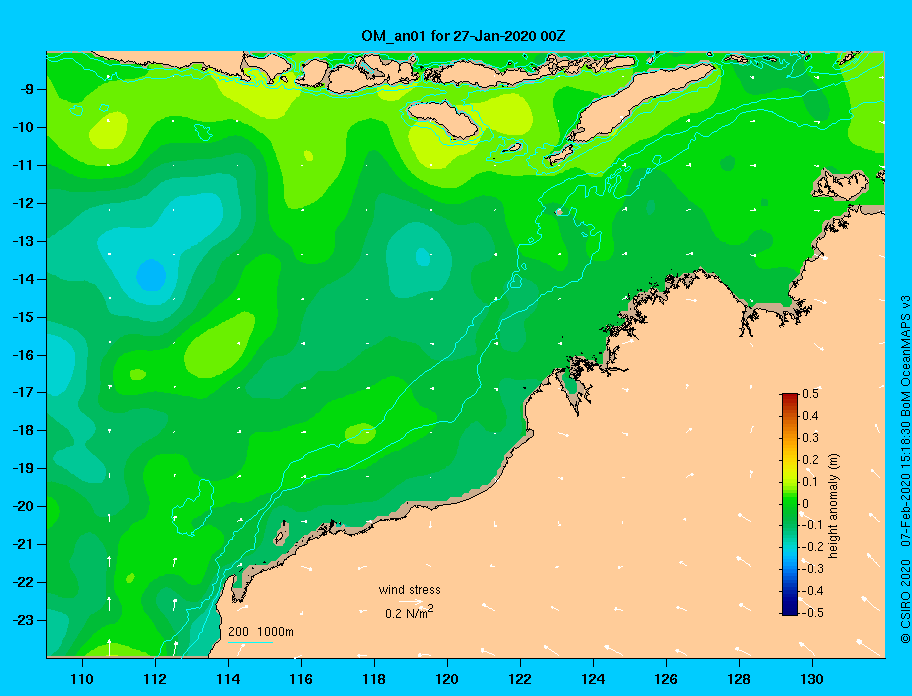Click longitude label 124

(x=593, y=679)
